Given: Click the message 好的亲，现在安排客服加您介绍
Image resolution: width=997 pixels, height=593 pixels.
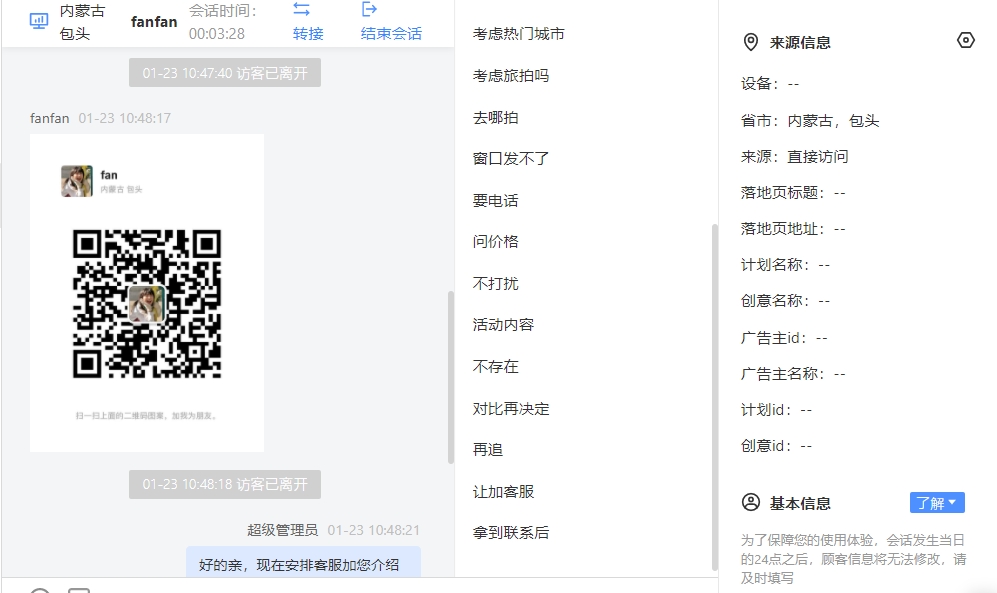Looking at the screenshot, I should 303,562.
